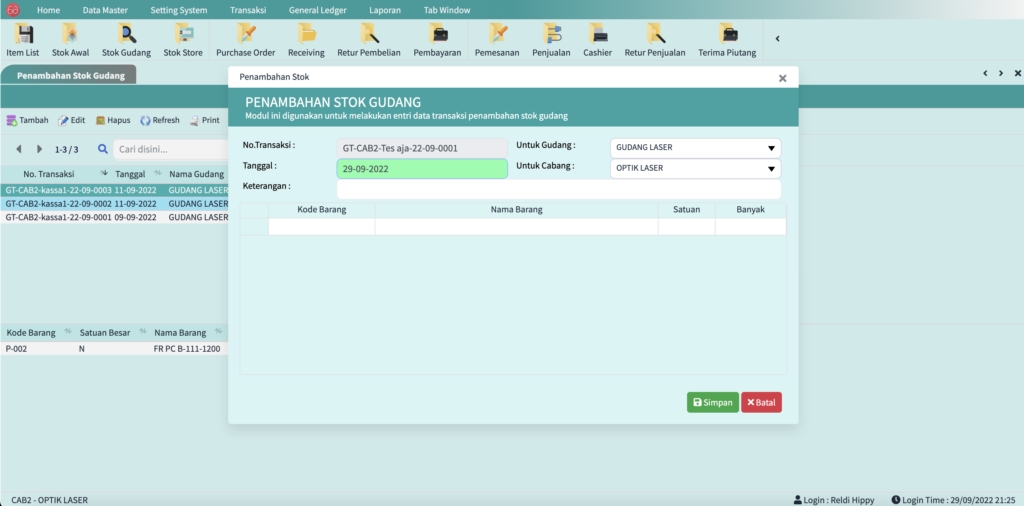Collapse the toolbar with the left chevron
Viewport: 1024px width, 506px height.
point(778,39)
